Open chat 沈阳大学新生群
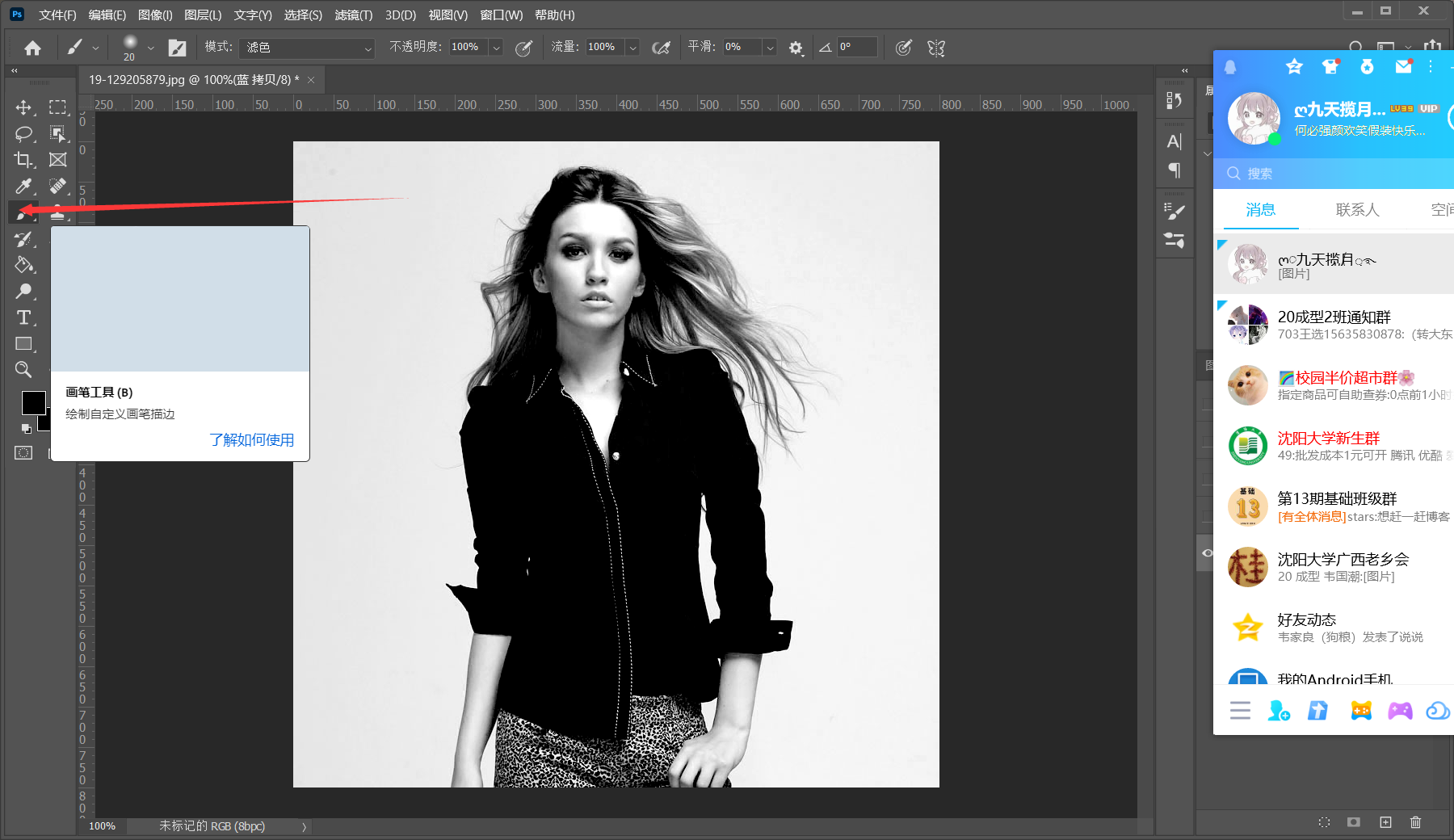This screenshot has height=840, width=1454. [x=1334, y=446]
